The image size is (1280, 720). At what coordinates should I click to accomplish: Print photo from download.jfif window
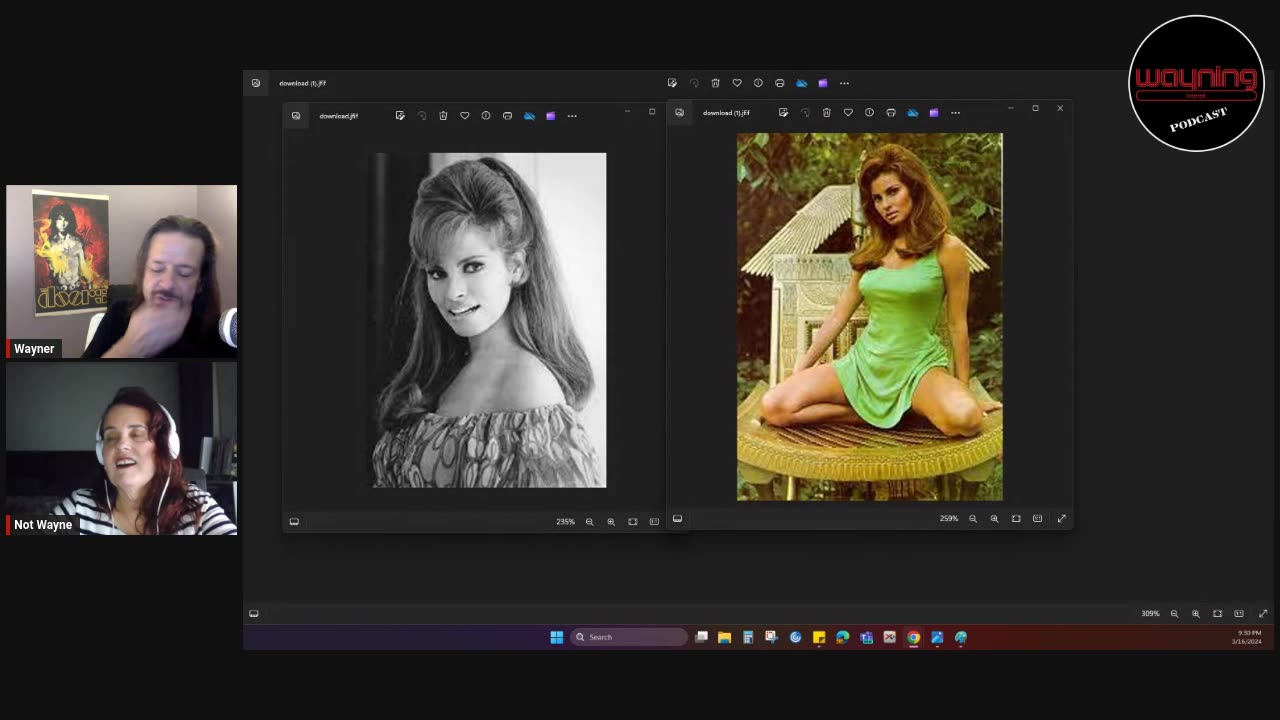[x=507, y=116]
